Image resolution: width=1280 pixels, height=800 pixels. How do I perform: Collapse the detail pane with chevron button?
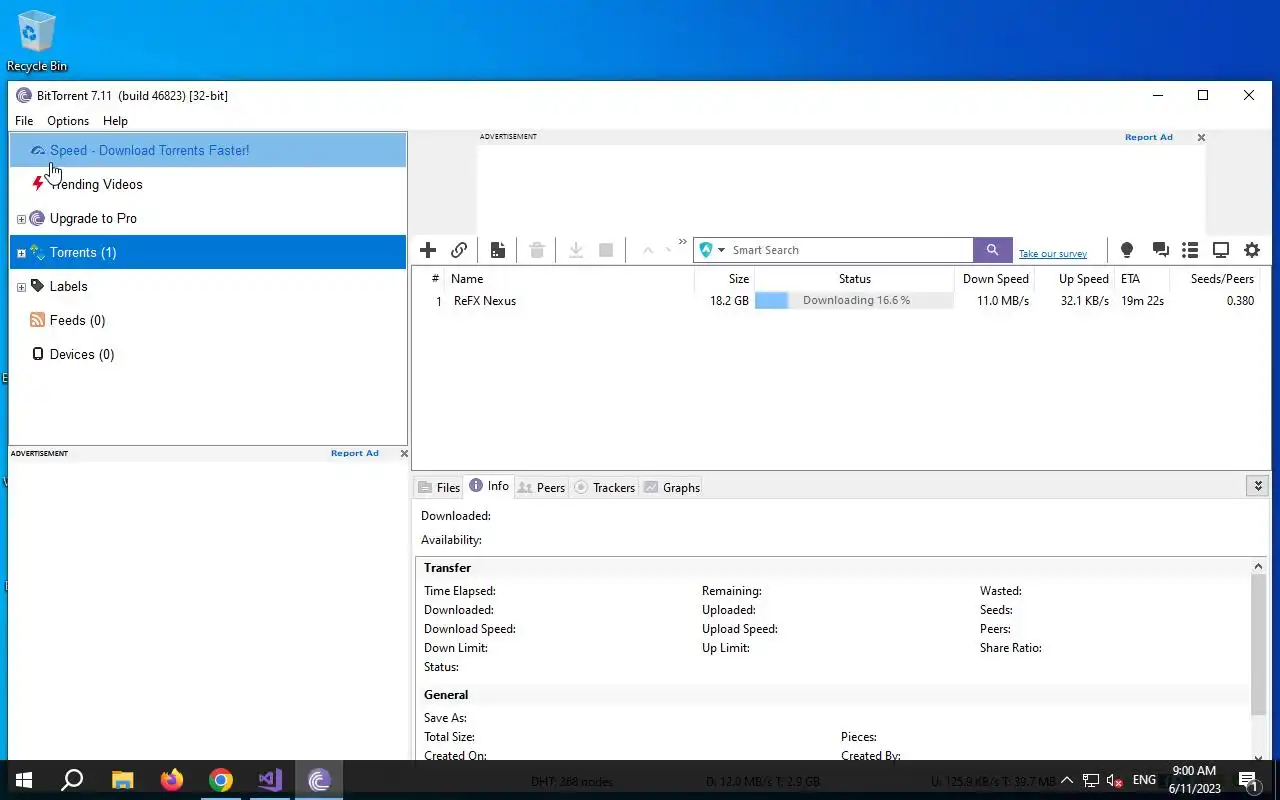point(1258,486)
